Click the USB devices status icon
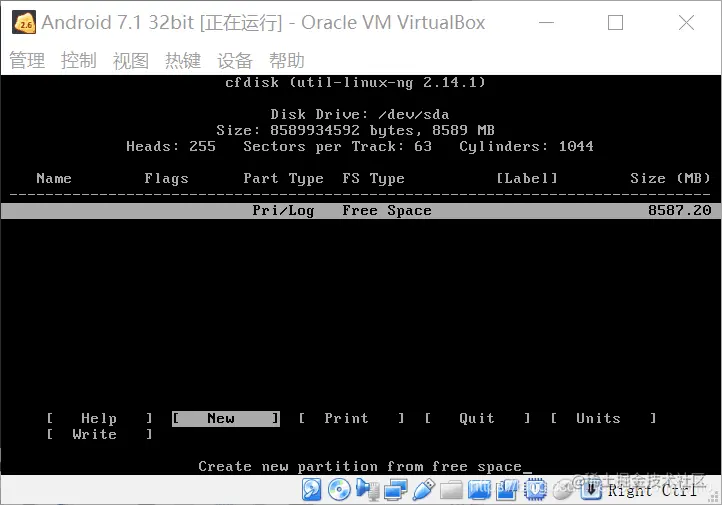 pos(424,490)
